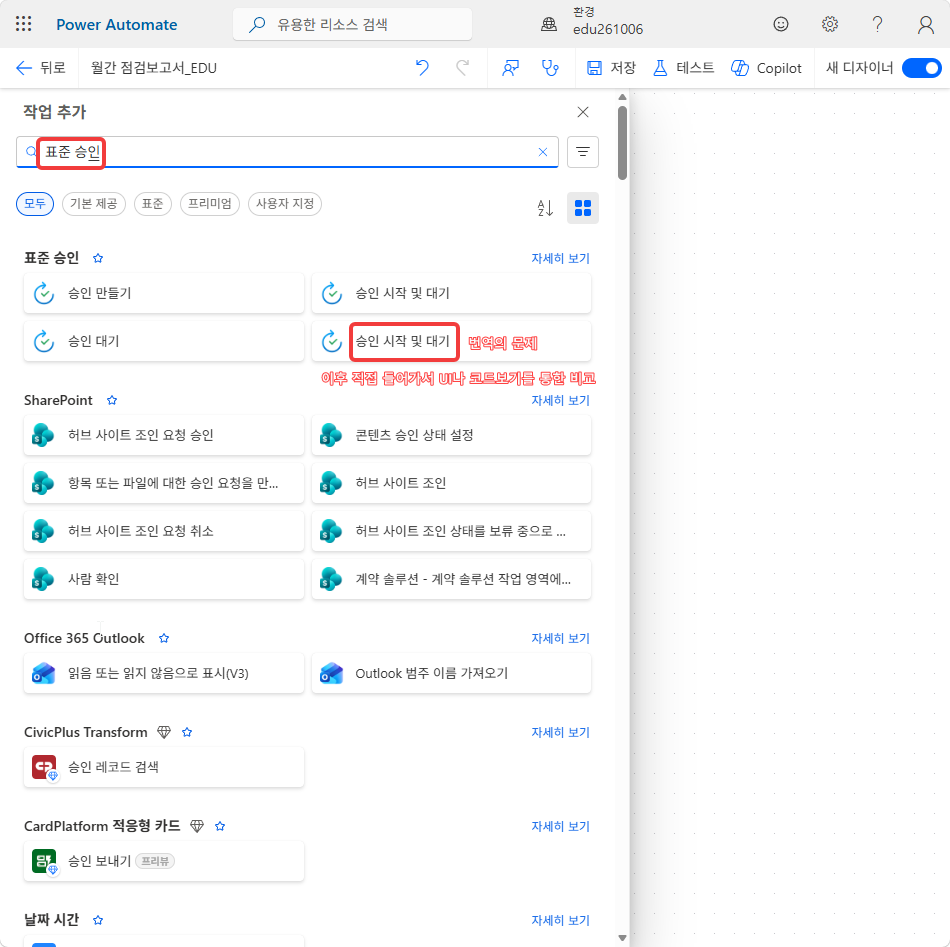Screen dimensions: 950x947
Task: Expand 자세히 보기 for CardPlatform 적응형 카드
Action: tap(560, 826)
